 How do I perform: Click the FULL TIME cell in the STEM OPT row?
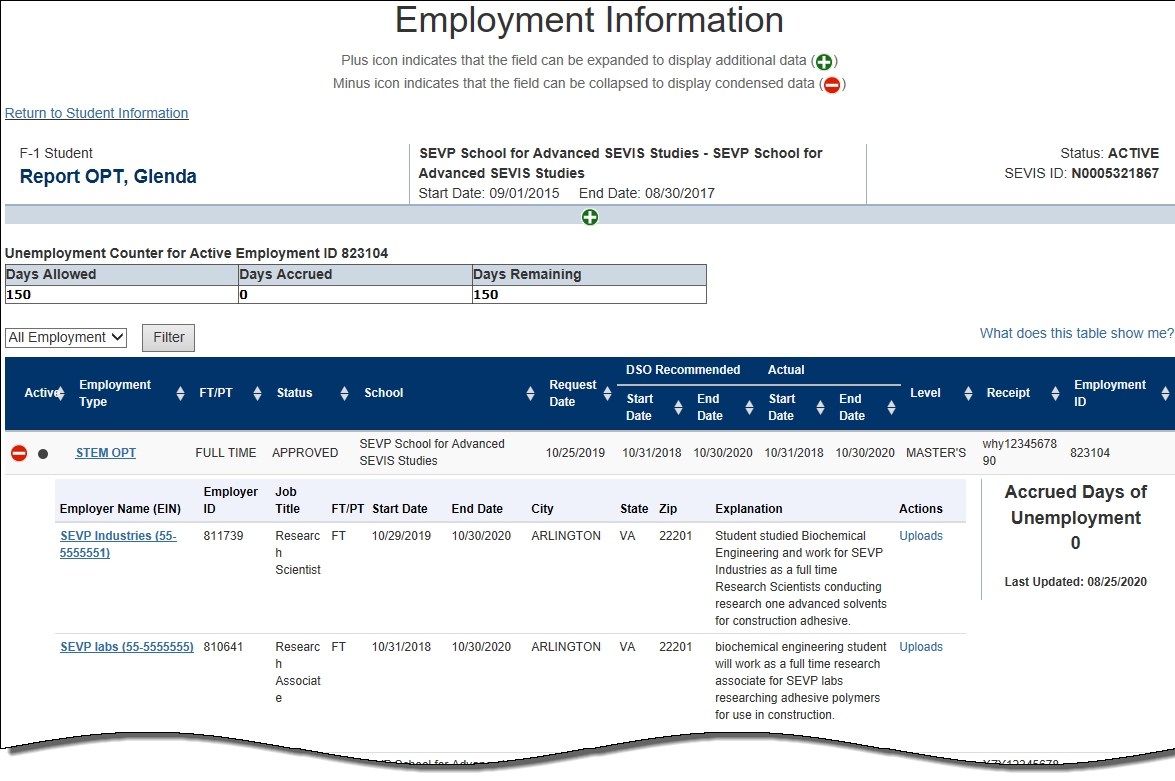tap(226, 453)
